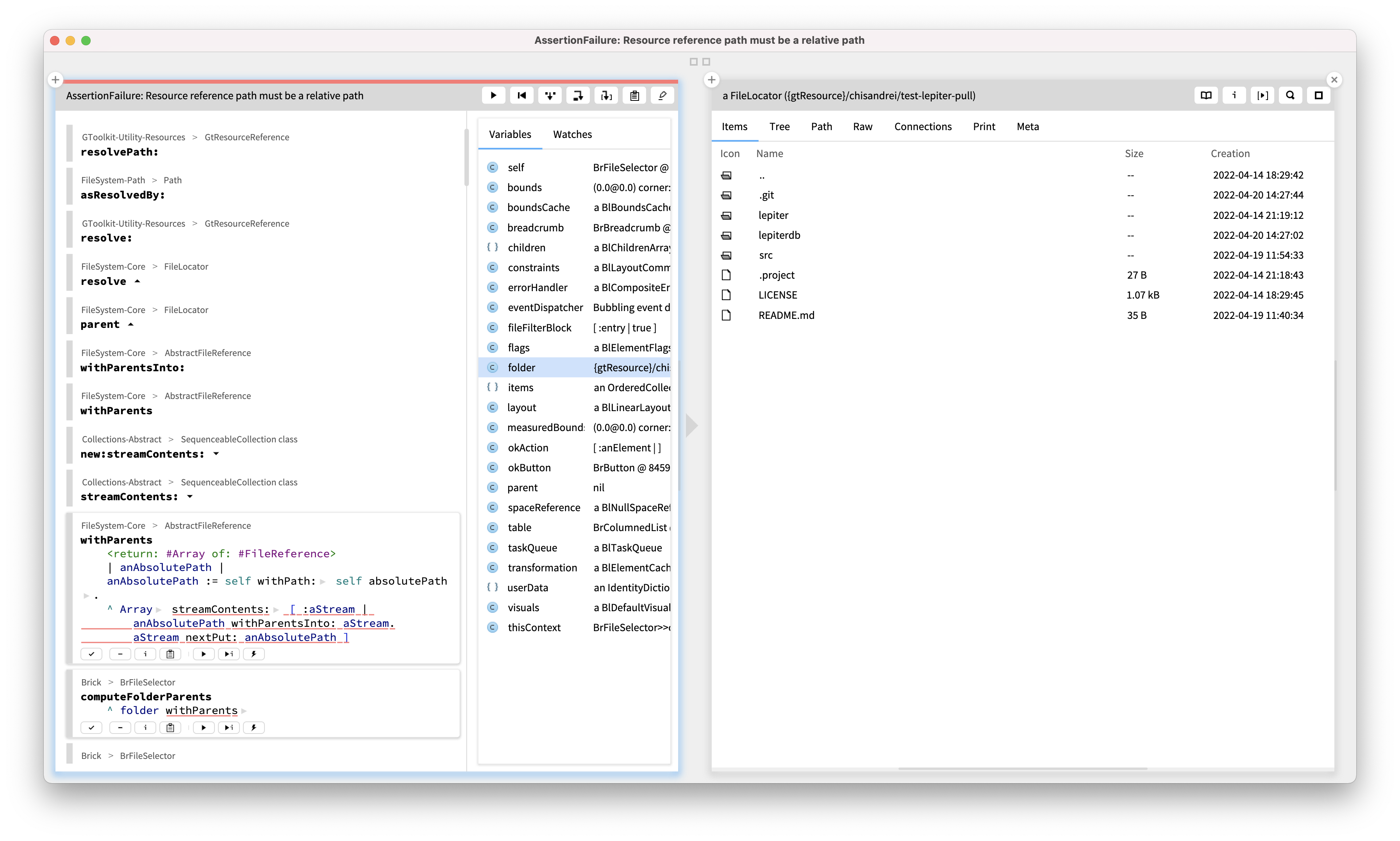Open search with the magnifier icon in inspector
Viewport: 1400px width, 841px height.
coord(1290,95)
